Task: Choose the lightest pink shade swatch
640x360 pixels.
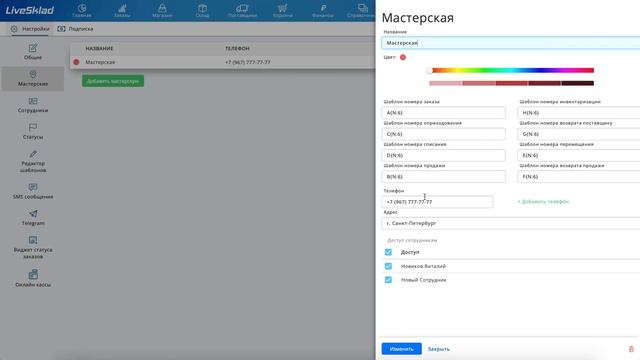Action: [x=445, y=83]
